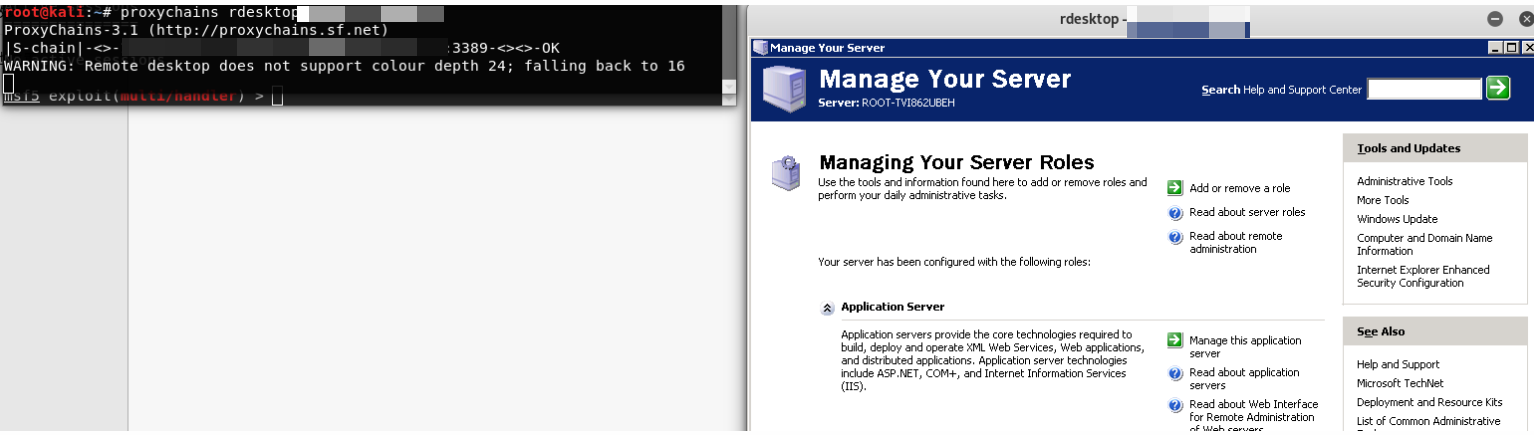Screen dimensions: 1534x435
Task: Click the terminal cursor after the msf5 prompt
Action: (x=277, y=97)
